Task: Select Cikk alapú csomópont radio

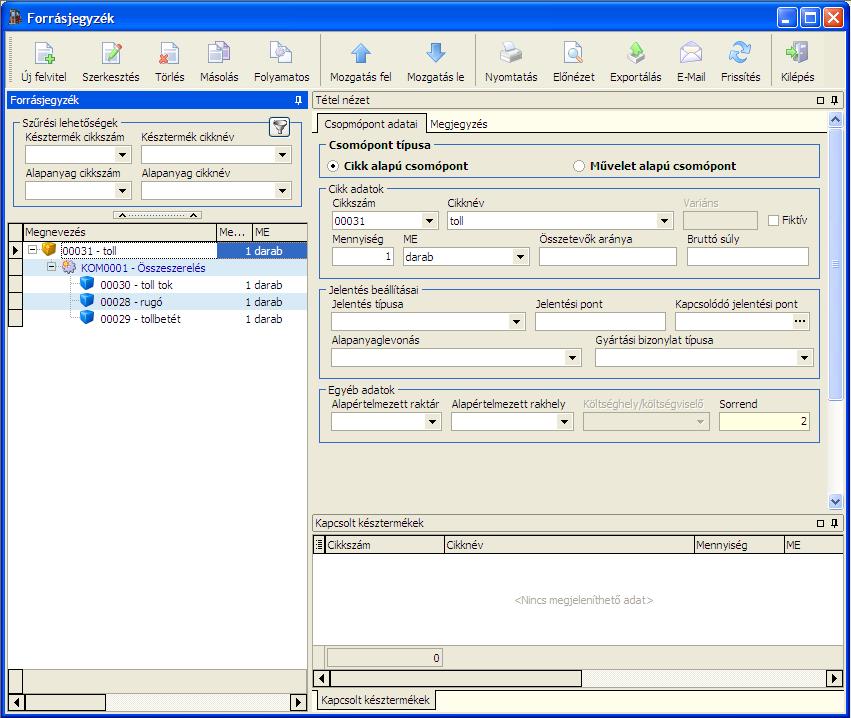Action: [x=333, y=166]
